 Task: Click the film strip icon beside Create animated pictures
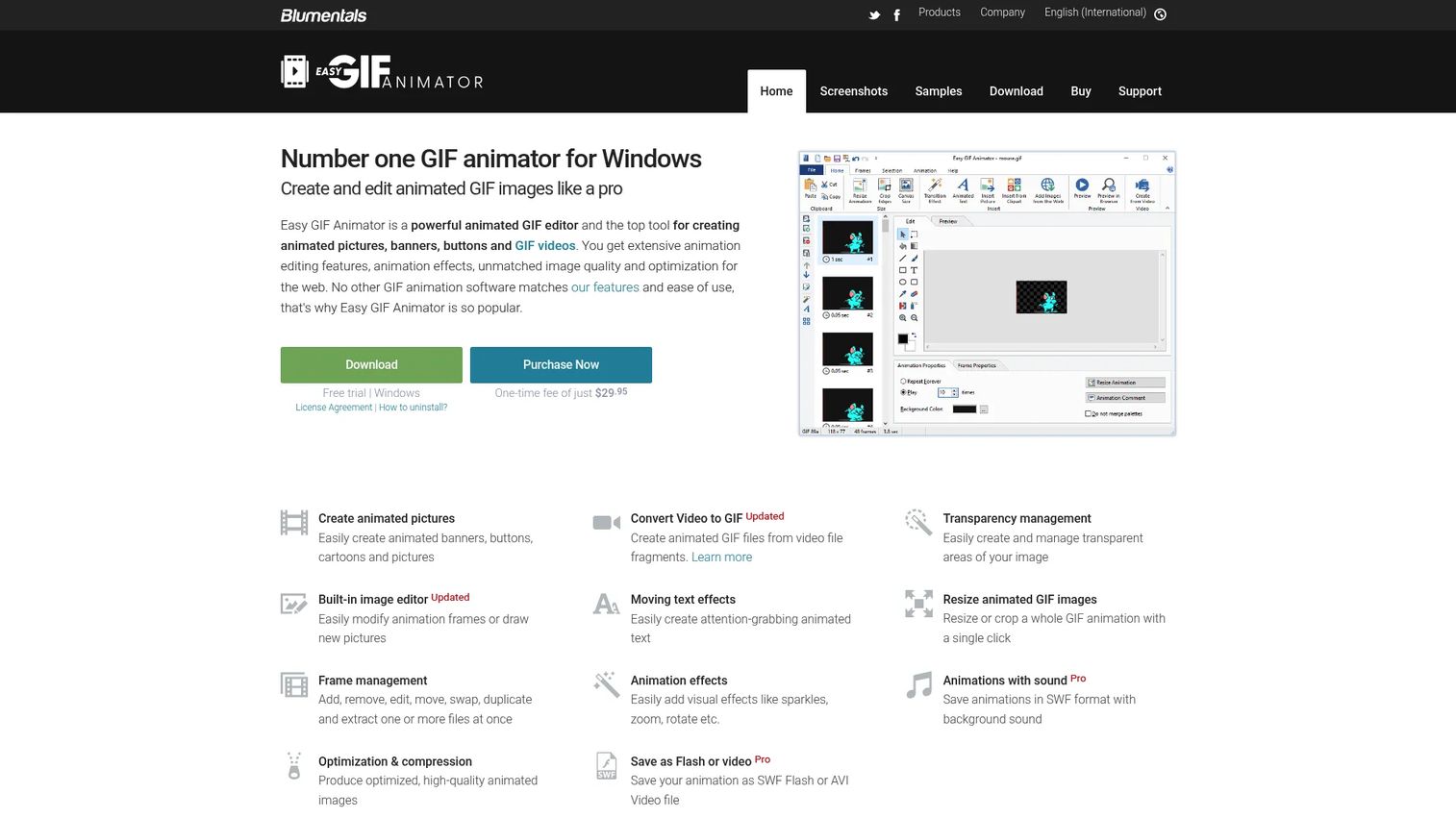click(x=294, y=523)
